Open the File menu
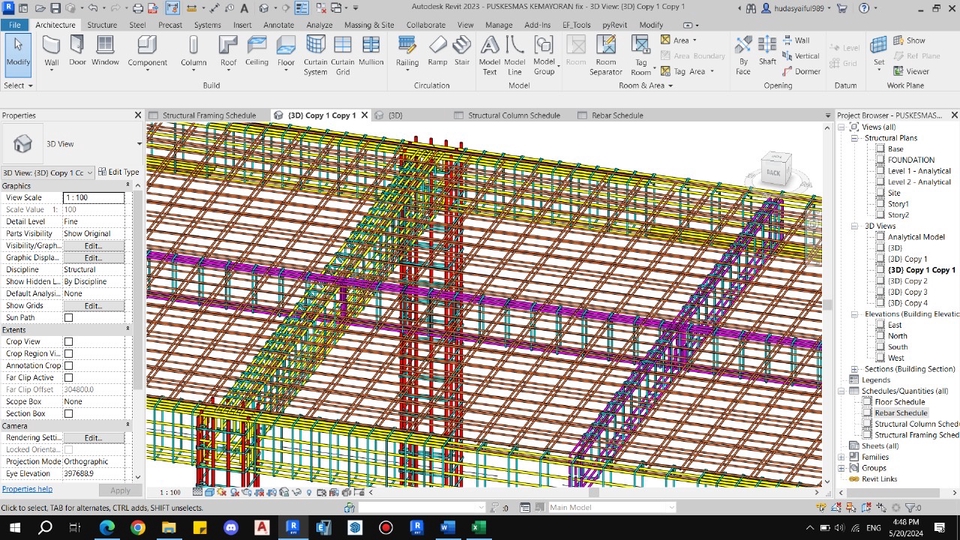The height and width of the screenshot is (540, 960). (15, 25)
